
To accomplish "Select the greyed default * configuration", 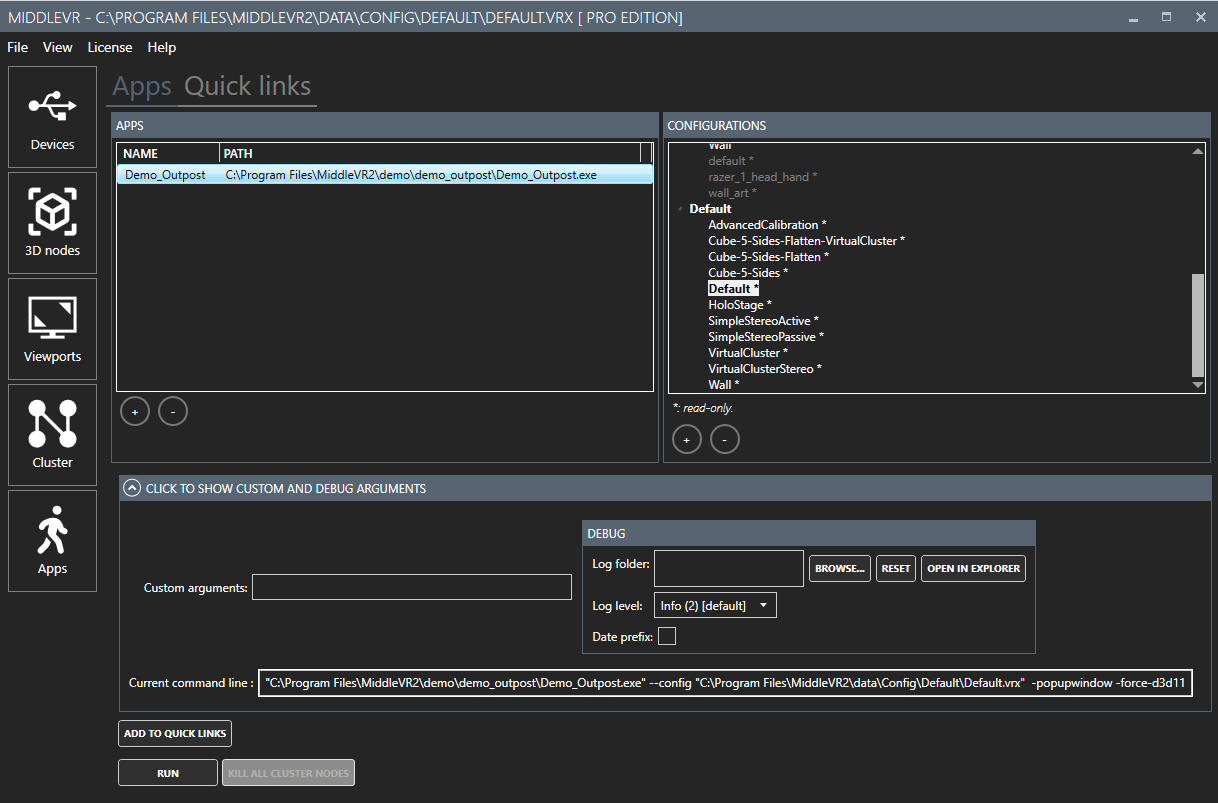I will tap(731, 161).
